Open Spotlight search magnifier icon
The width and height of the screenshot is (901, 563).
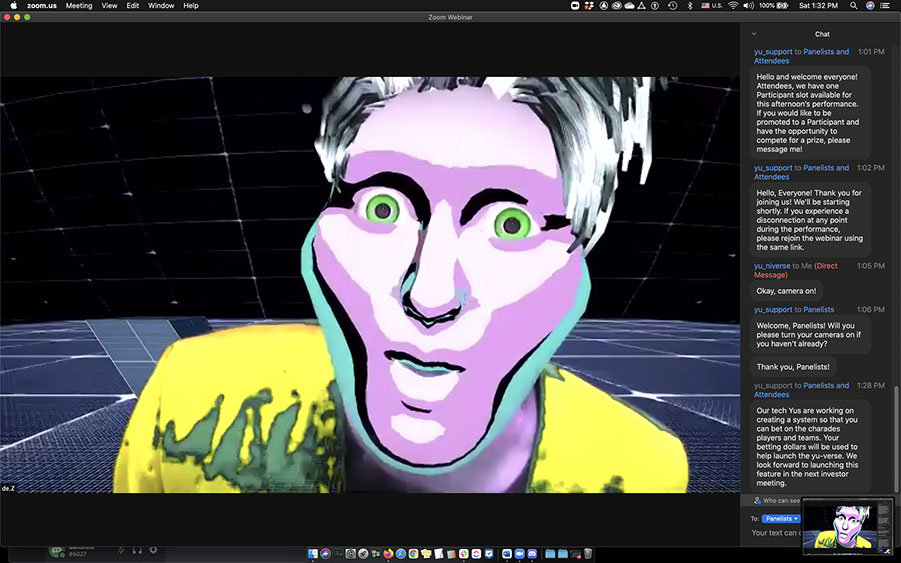point(854,6)
